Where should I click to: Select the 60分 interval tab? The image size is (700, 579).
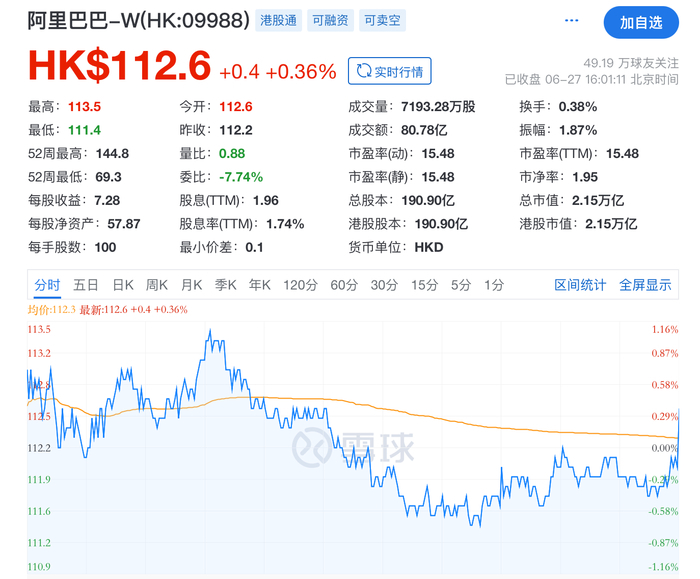(344, 285)
